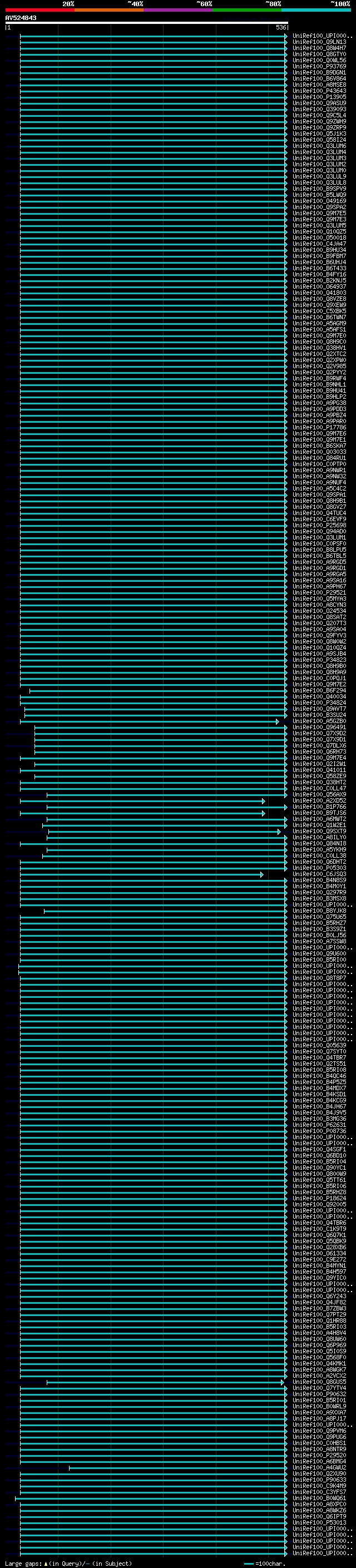This screenshot has width=356, height=1568.
Task: Open hit UniRef100_Q9LN13
Action: [319, 42]
